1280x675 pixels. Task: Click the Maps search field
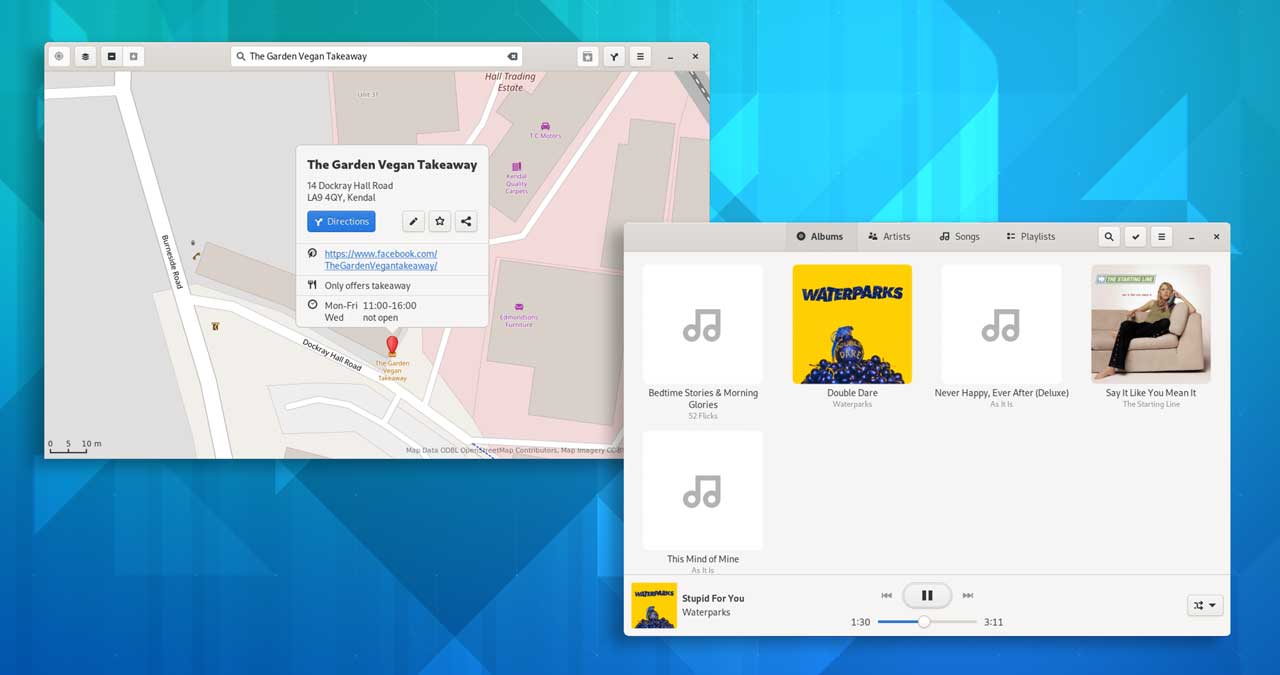376,57
